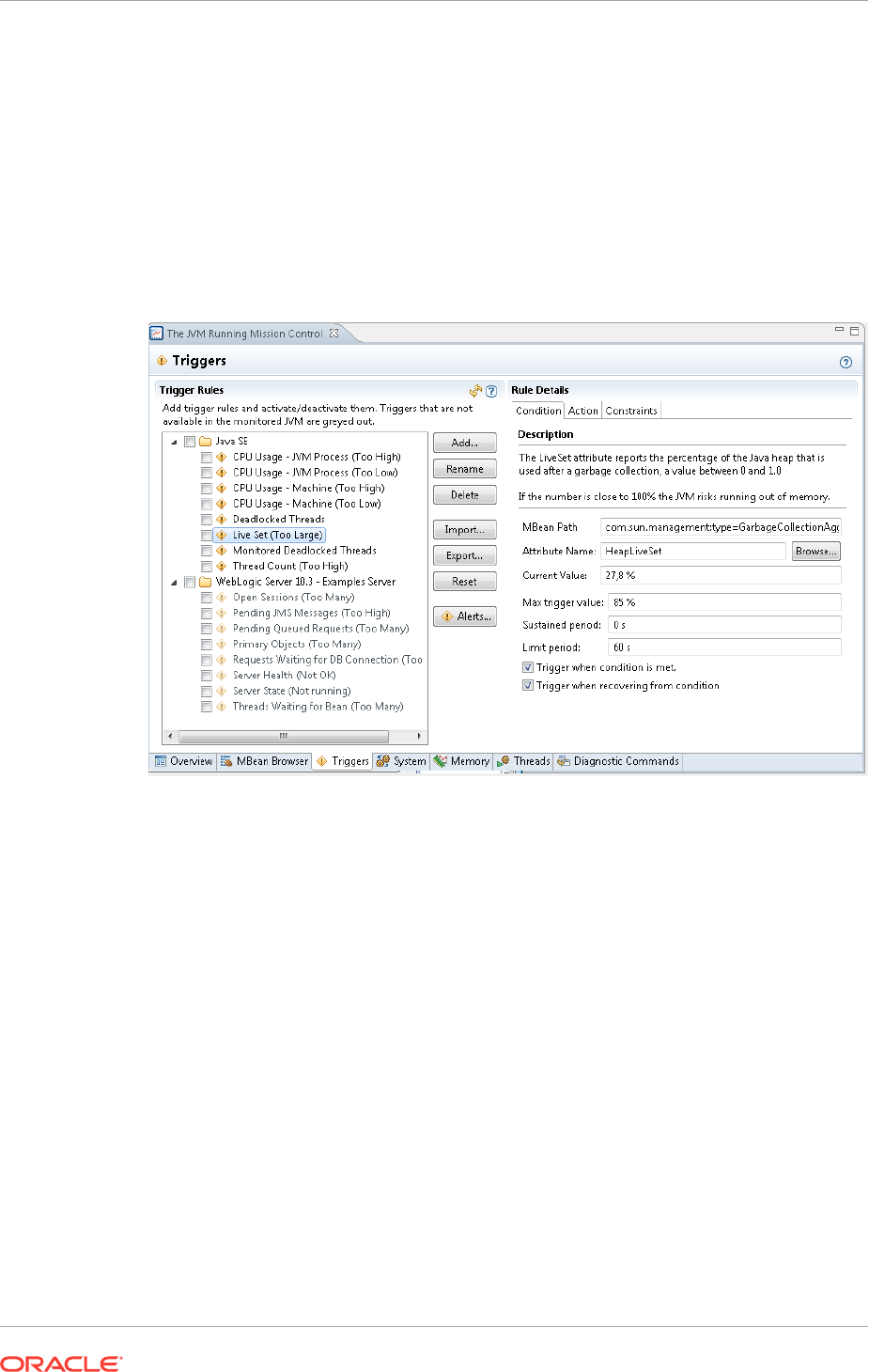
Task: Click the Reset button
Action: pos(465,582)
